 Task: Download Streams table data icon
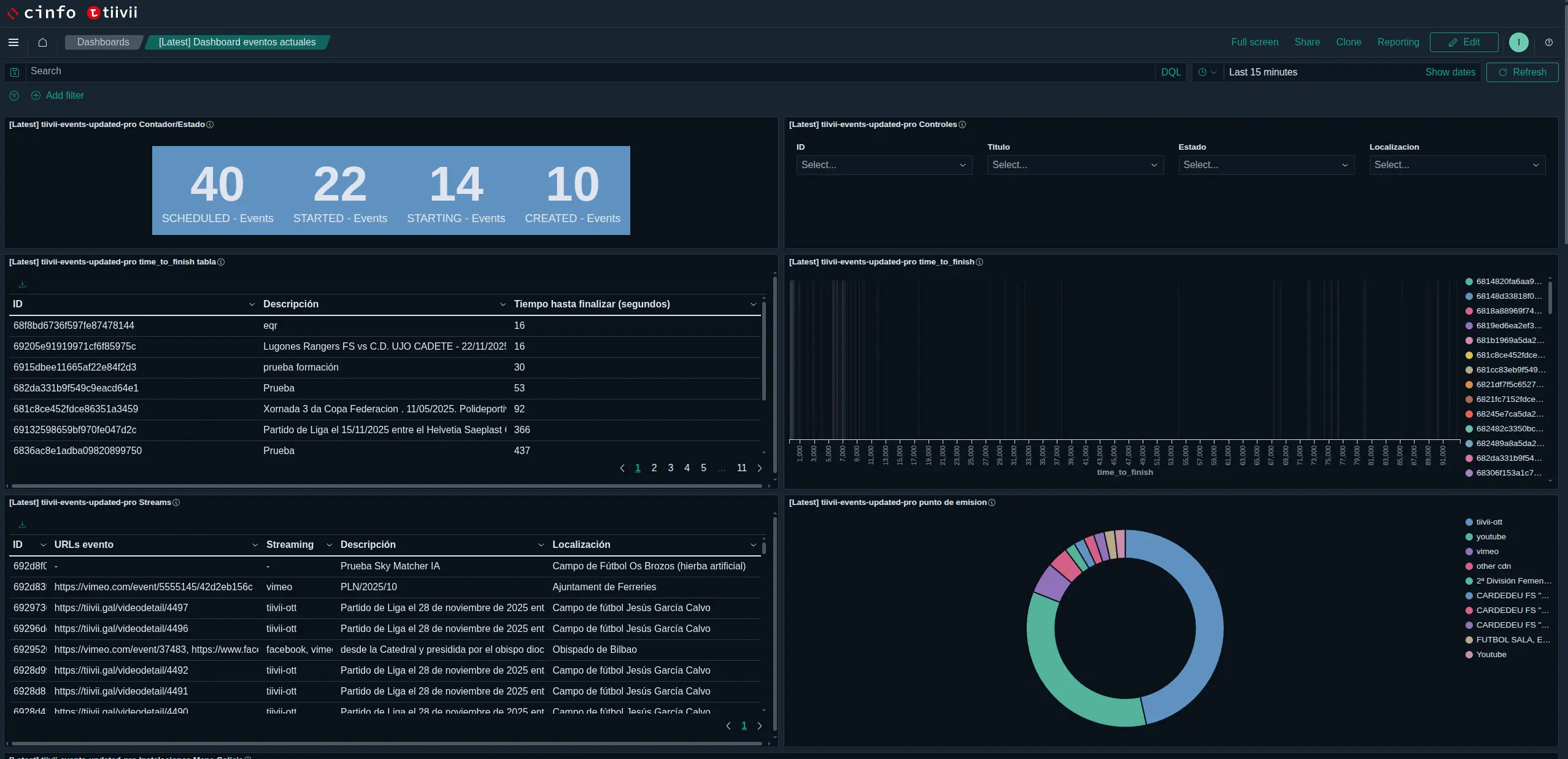coord(22,525)
